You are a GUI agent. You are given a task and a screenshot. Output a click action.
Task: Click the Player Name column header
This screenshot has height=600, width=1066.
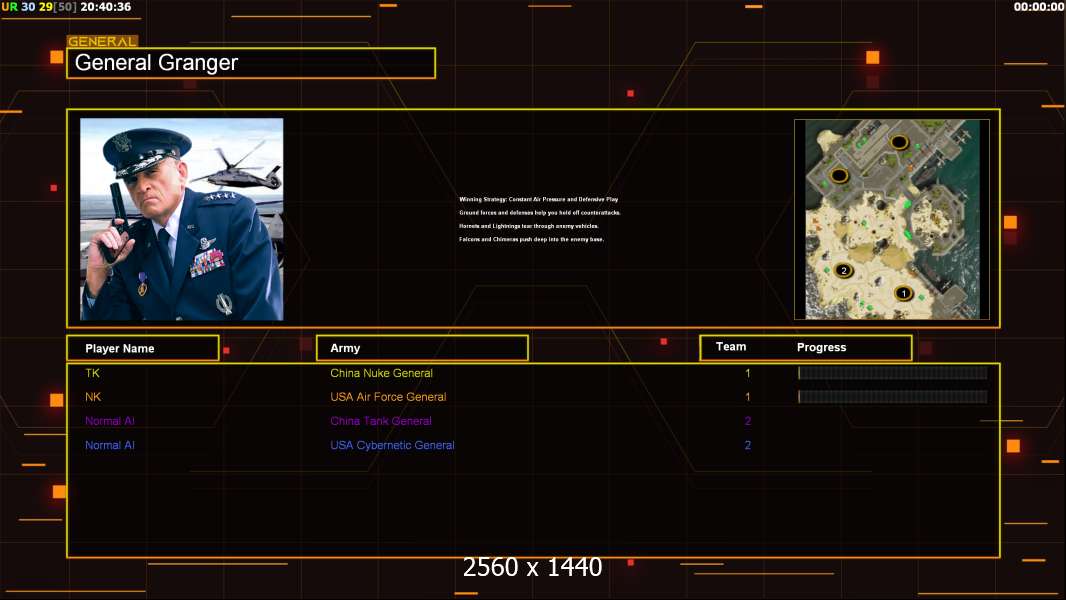[x=143, y=348]
